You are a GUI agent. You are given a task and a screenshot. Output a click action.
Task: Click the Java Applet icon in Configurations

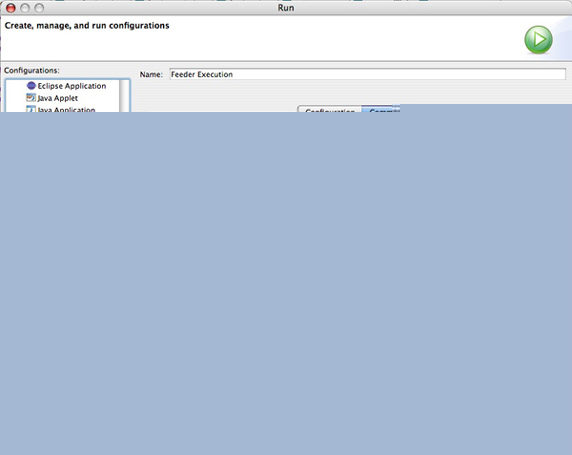(x=31, y=97)
